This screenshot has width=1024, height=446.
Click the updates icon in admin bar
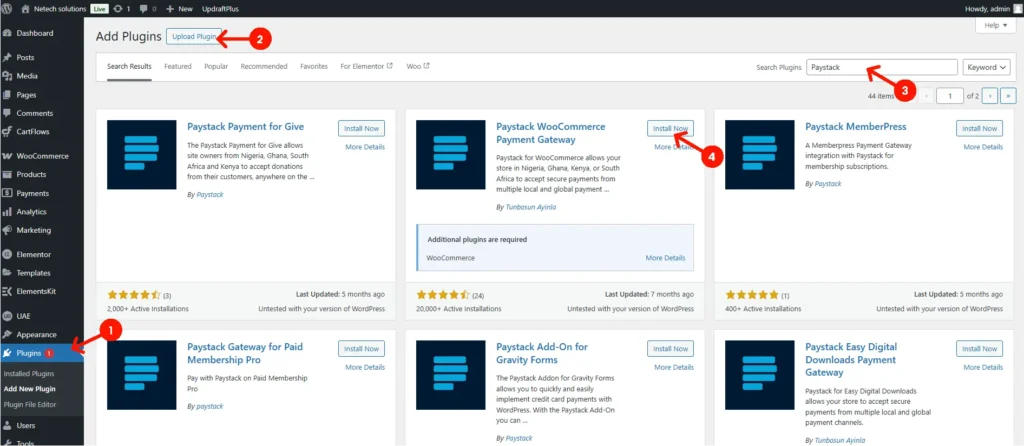(x=118, y=9)
